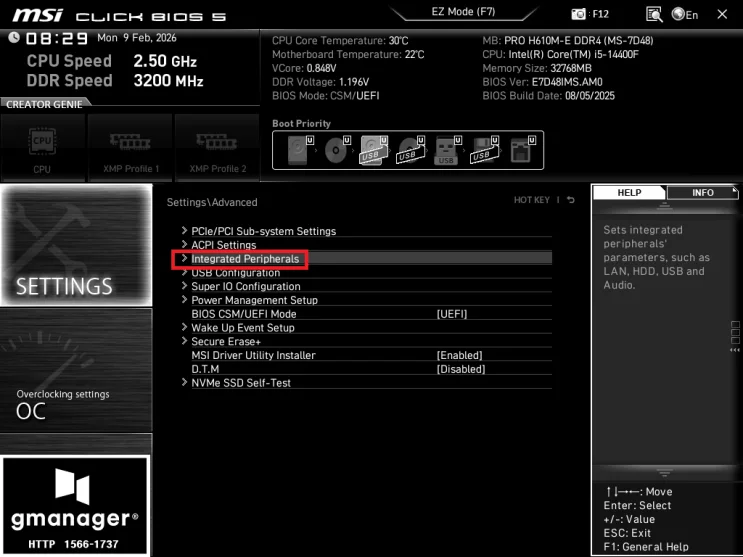Viewport: 743px width, 557px height.
Task: Open the SETTINGS section tile
Action: coord(76,245)
